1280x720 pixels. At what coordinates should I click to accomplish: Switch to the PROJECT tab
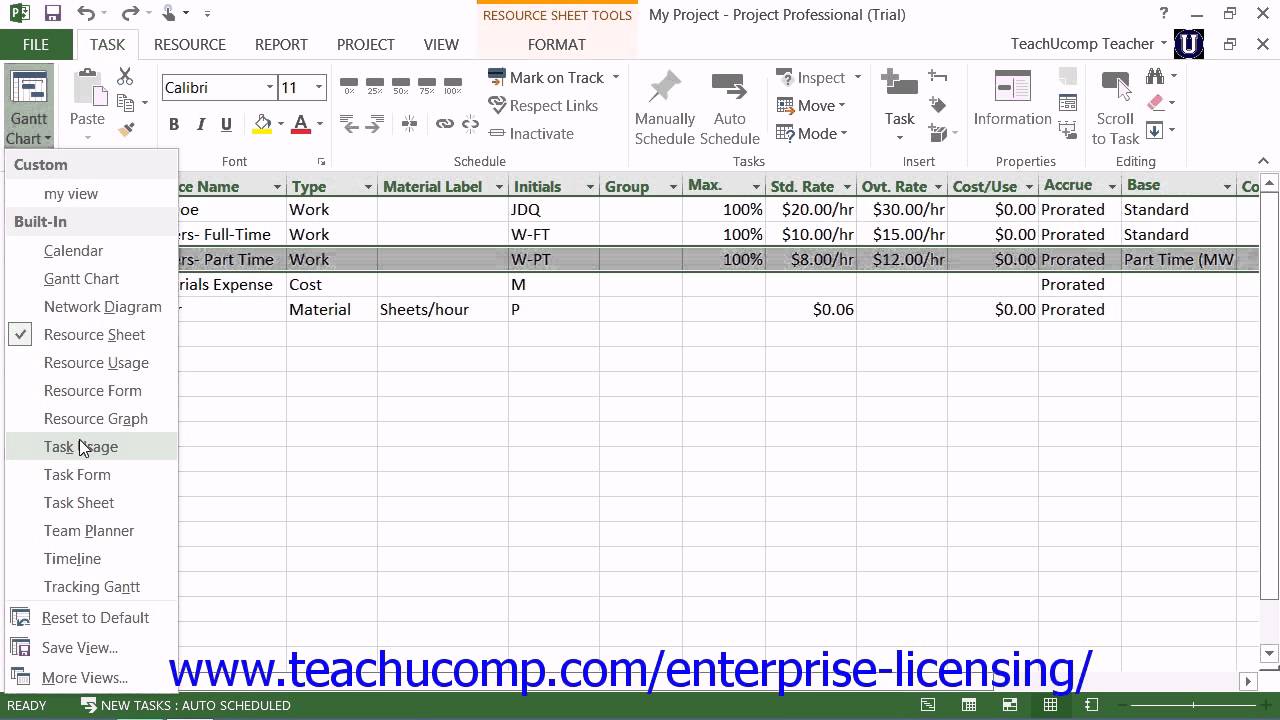click(365, 44)
